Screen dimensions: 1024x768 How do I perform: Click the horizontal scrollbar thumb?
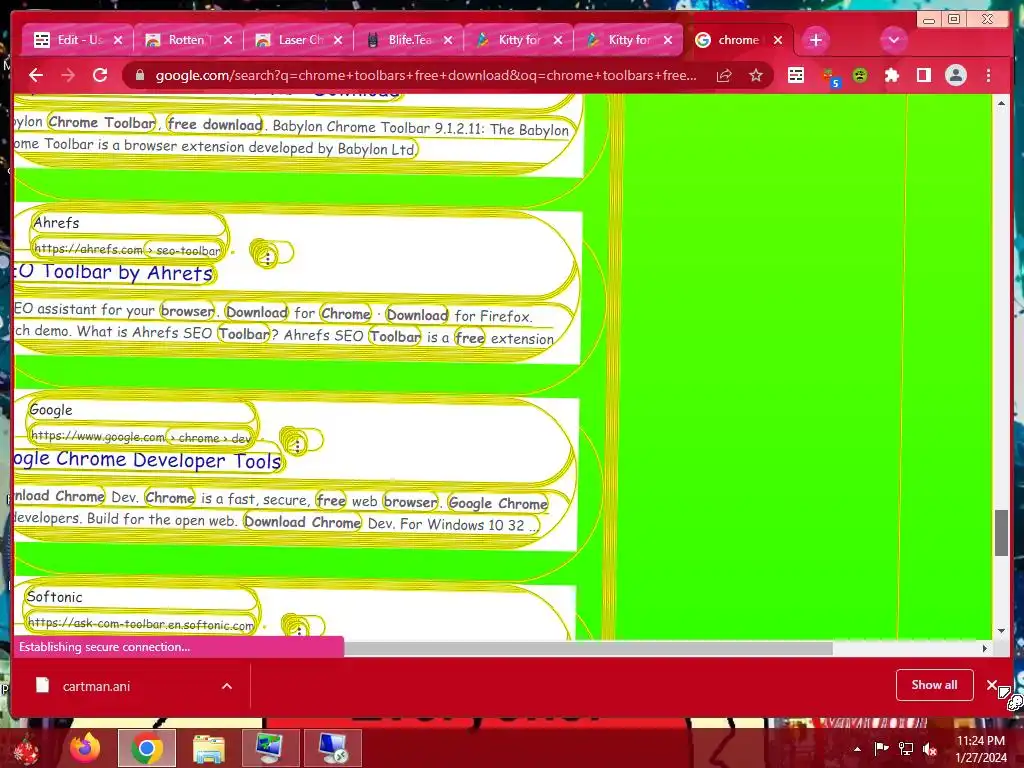588,648
